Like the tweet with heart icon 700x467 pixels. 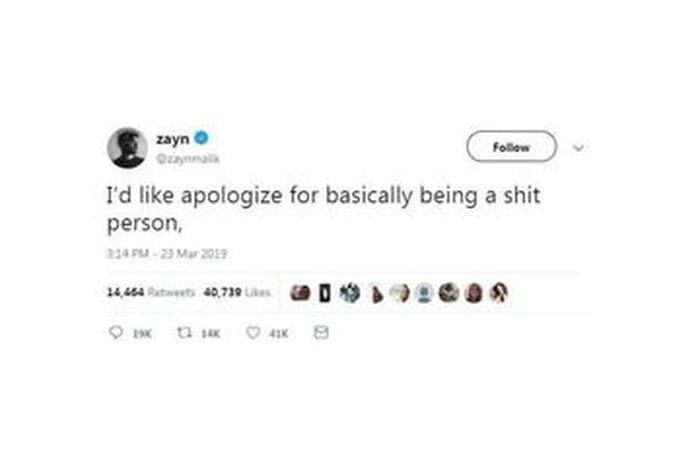[x=253, y=333]
